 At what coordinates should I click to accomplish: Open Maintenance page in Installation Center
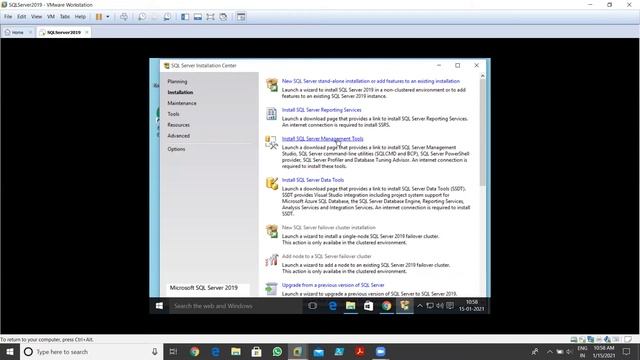(x=182, y=103)
